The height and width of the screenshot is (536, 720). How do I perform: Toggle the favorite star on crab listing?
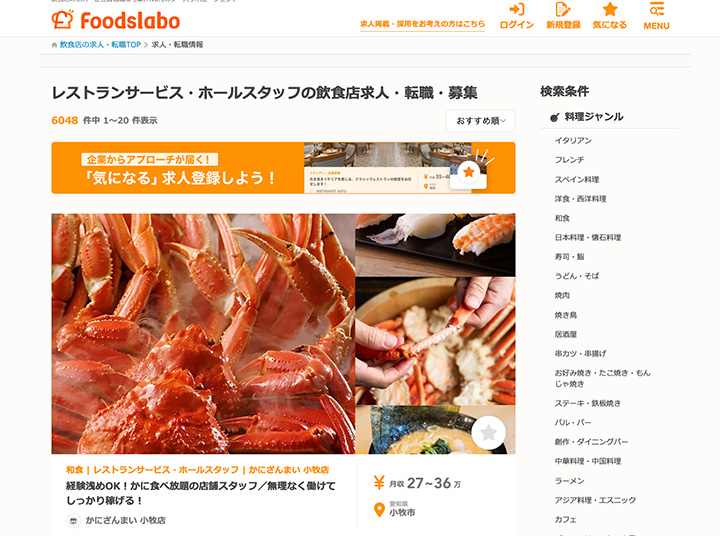488,432
